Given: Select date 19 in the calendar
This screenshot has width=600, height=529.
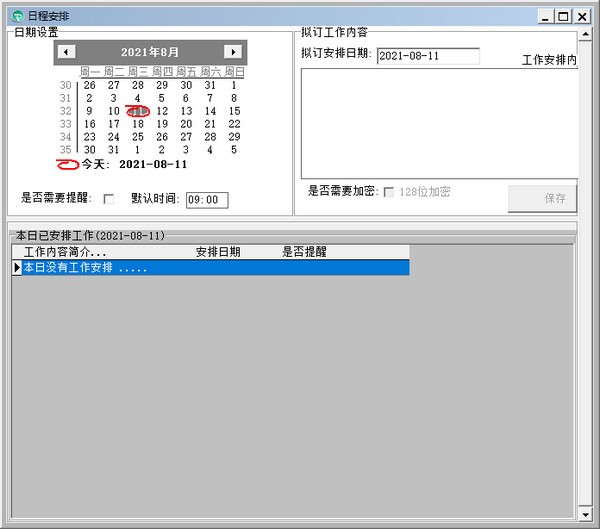Looking at the screenshot, I should (x=162, y=124).
